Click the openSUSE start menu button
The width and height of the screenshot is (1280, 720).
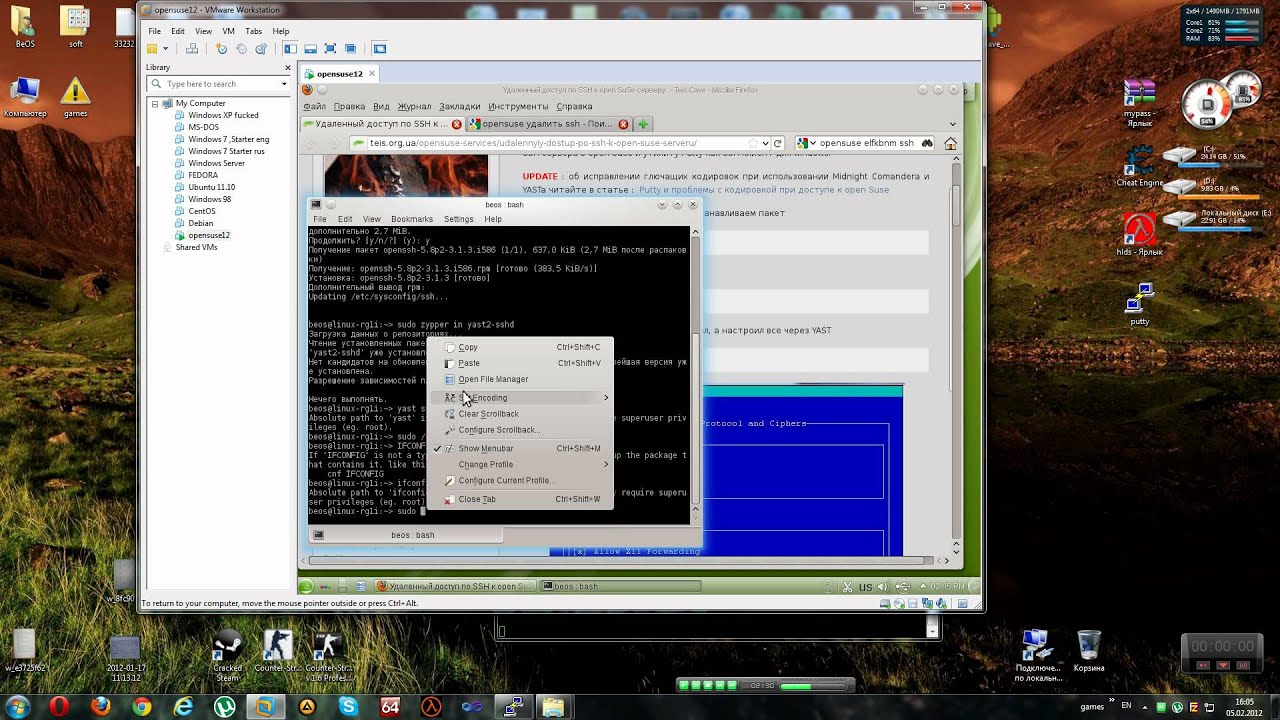306,587
